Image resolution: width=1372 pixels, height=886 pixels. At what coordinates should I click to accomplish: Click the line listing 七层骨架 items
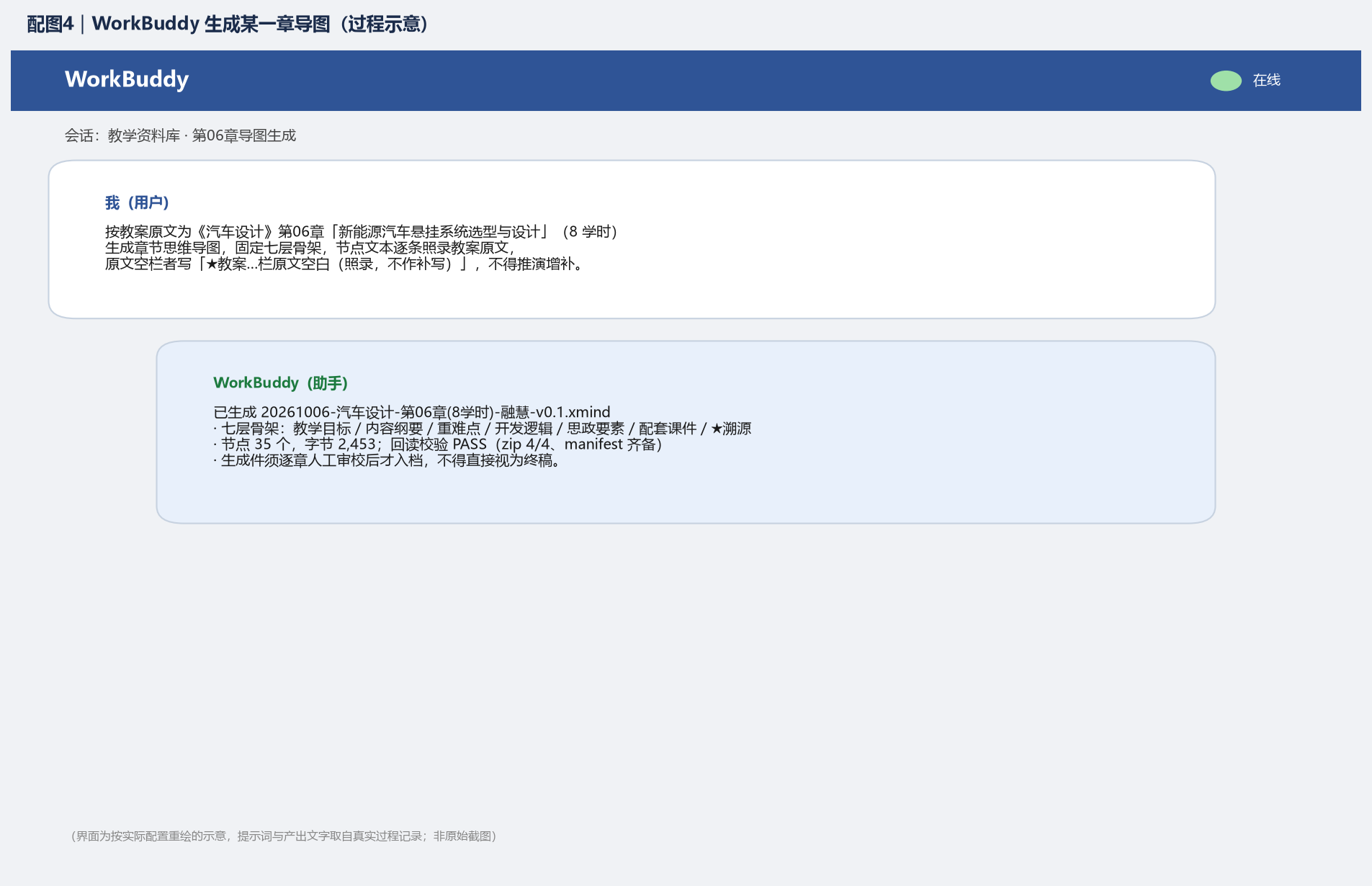[x=483, y=428]
